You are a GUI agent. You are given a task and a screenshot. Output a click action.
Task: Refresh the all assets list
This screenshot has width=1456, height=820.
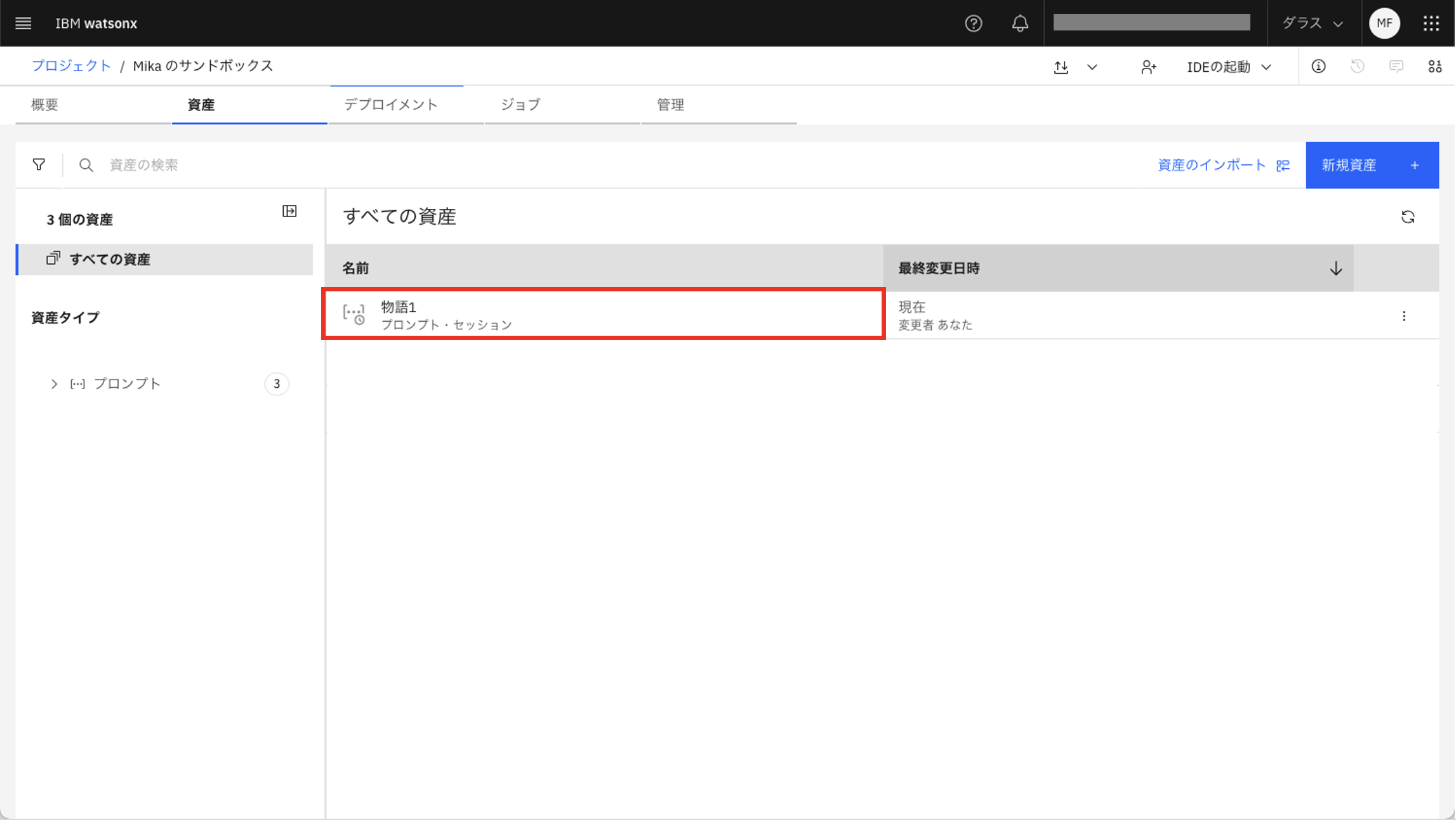tap(1407, 217)
